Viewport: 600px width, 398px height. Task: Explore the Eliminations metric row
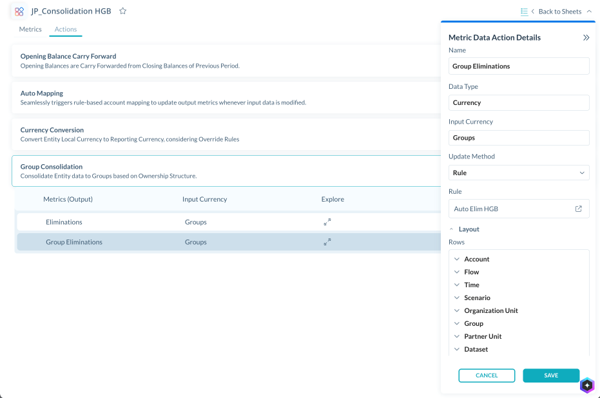pos(327,222)
